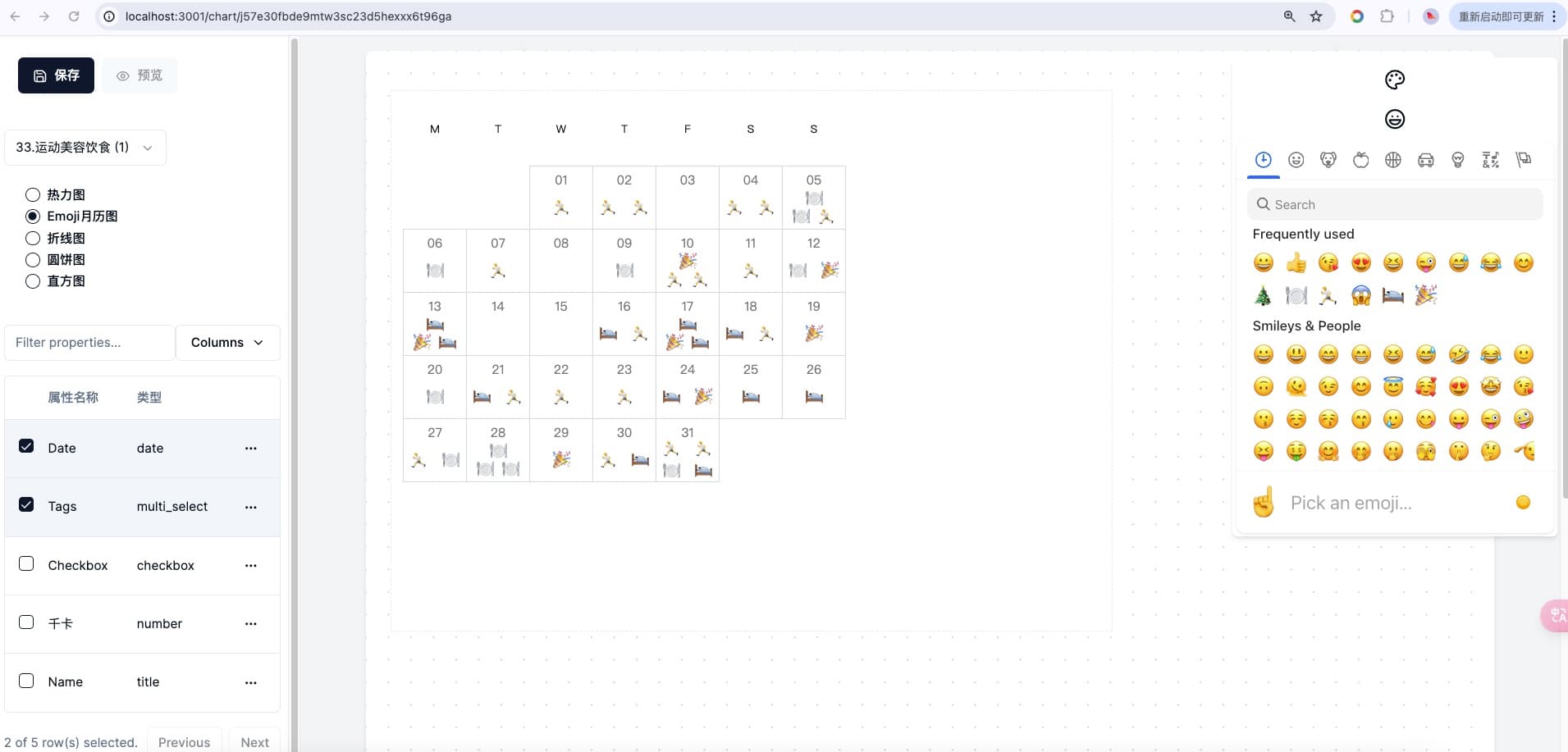1568x752 pixels.
Task: Open the more options for Date row
Action: pyautogui.click(x=250, y=449)
